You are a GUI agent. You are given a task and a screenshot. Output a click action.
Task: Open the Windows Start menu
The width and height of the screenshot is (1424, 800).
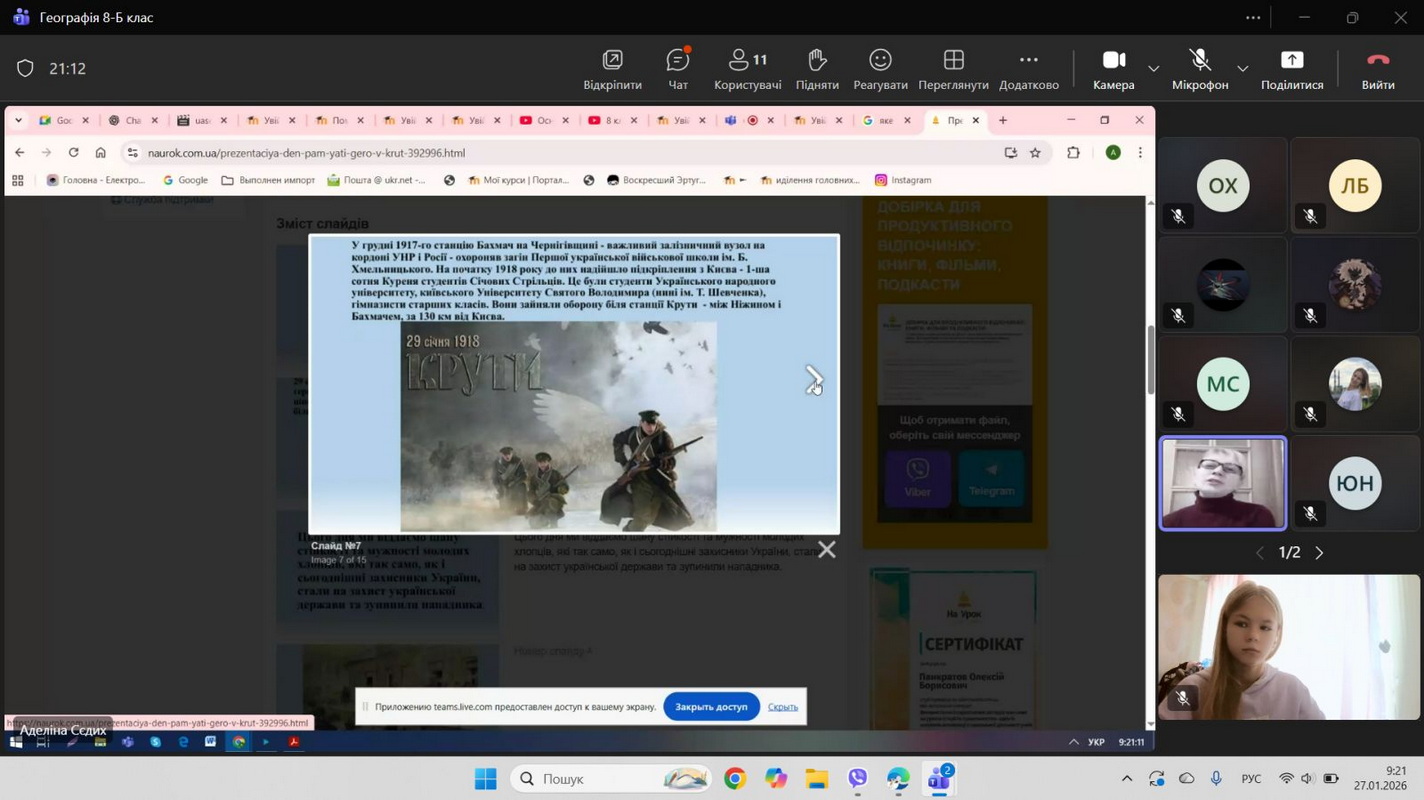(x=485, y=779)
